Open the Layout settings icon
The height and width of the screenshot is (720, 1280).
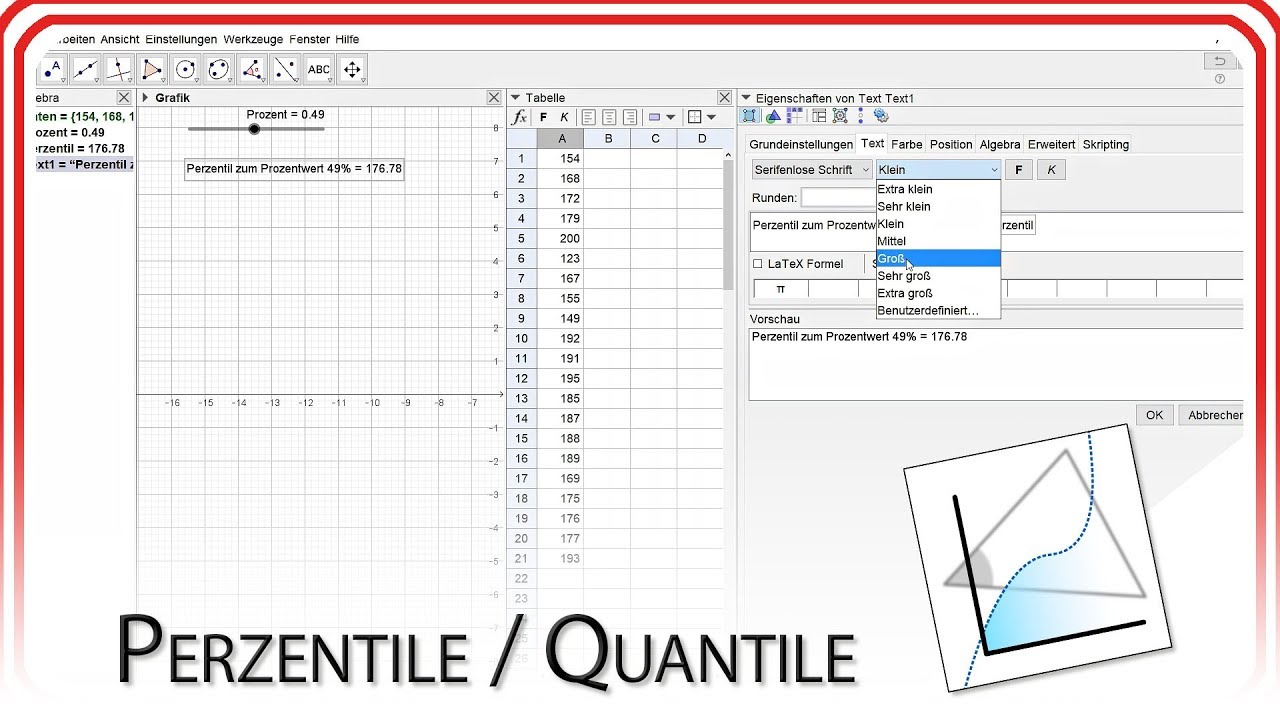coord(819,116)
